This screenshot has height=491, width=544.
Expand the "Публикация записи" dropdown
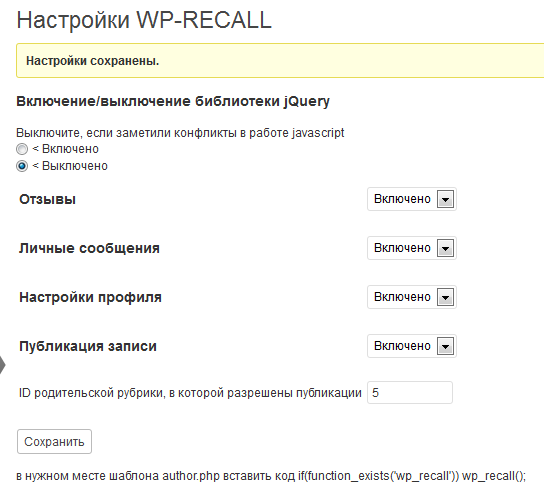[x=412, y=346]
